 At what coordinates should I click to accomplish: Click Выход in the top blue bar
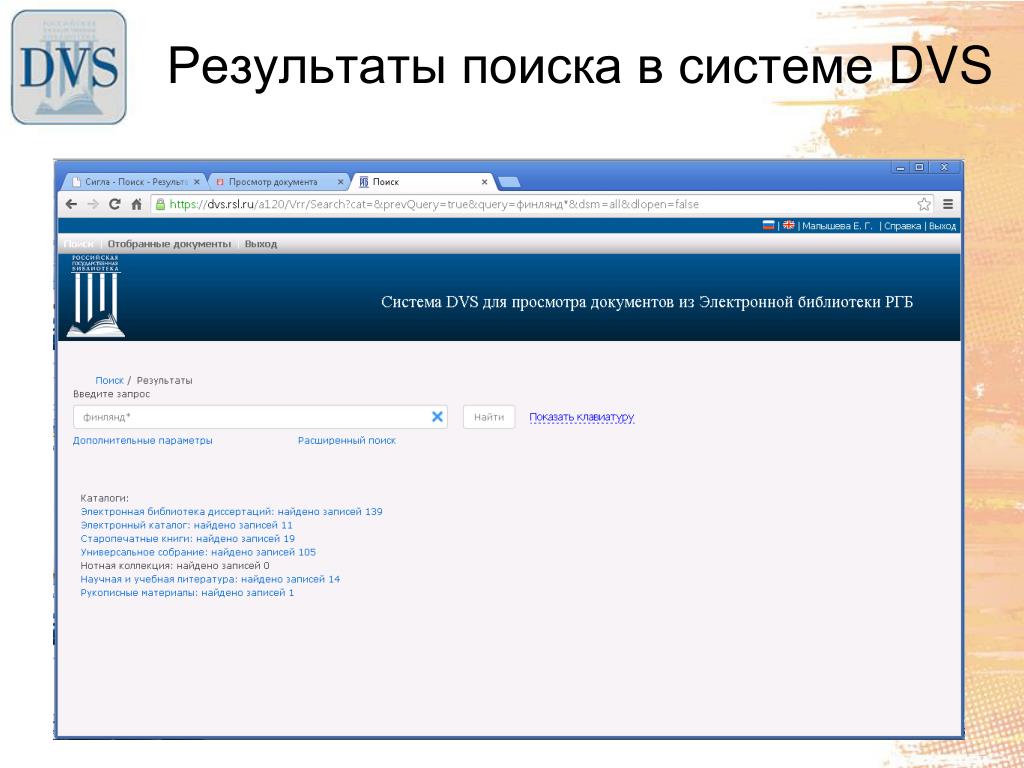942,226
